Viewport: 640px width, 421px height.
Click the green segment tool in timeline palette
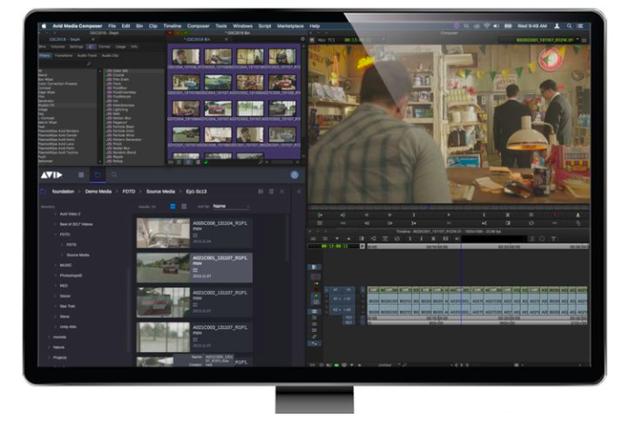[316, 297]
